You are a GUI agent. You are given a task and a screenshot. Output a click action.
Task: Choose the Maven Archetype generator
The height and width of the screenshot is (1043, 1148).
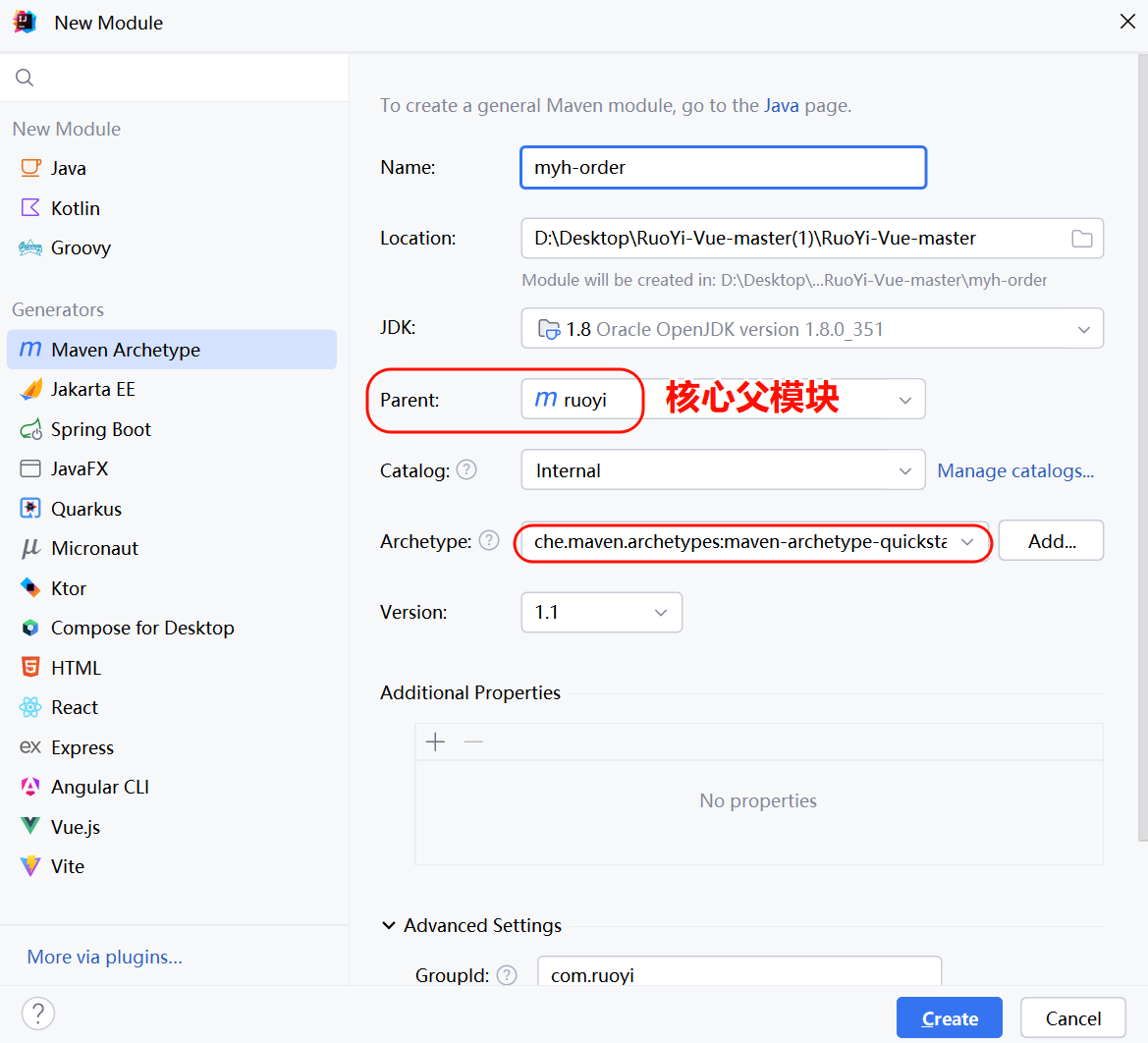[x=126, y=351]
